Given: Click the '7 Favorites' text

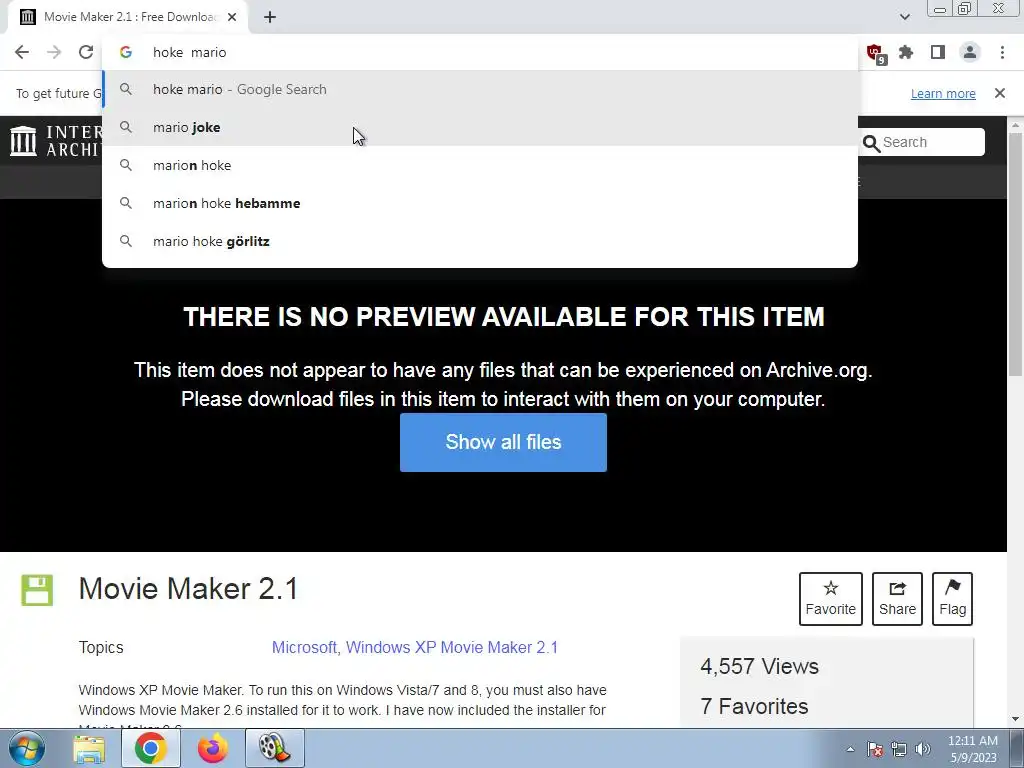Looking at the screenshot, I should [754, 706].
